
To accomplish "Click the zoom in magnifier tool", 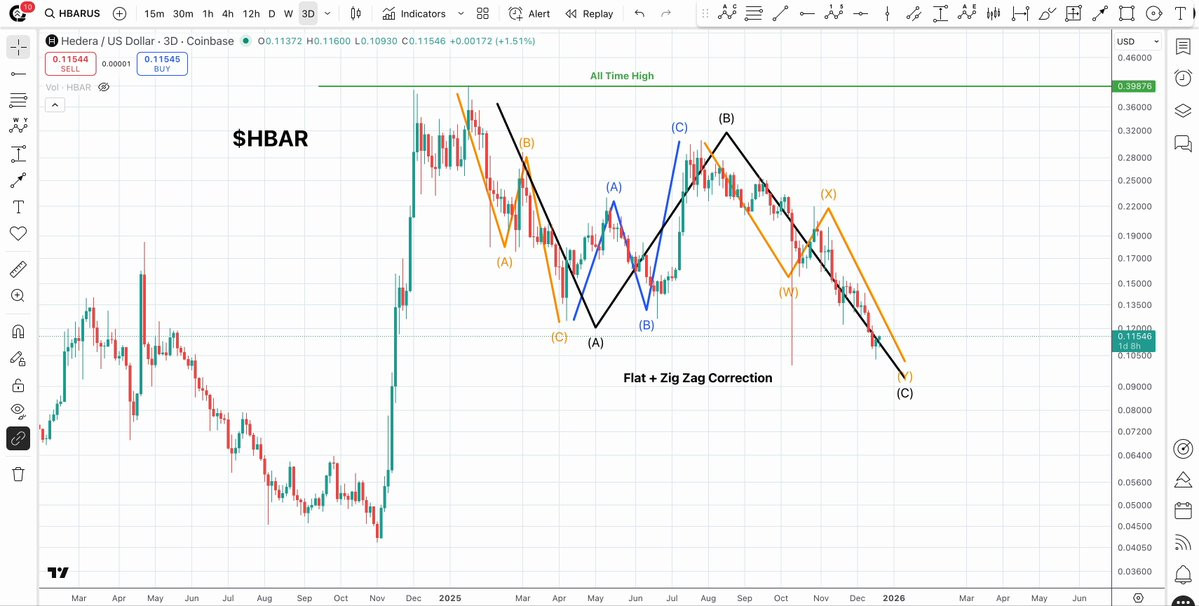I will tap(18, 296).
